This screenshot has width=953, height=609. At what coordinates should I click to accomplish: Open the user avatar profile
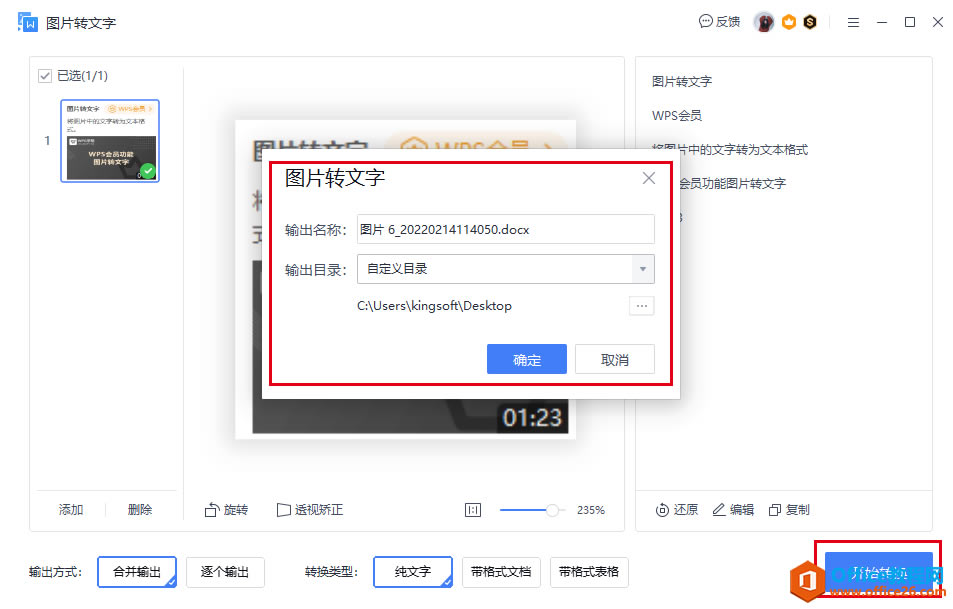764,22
